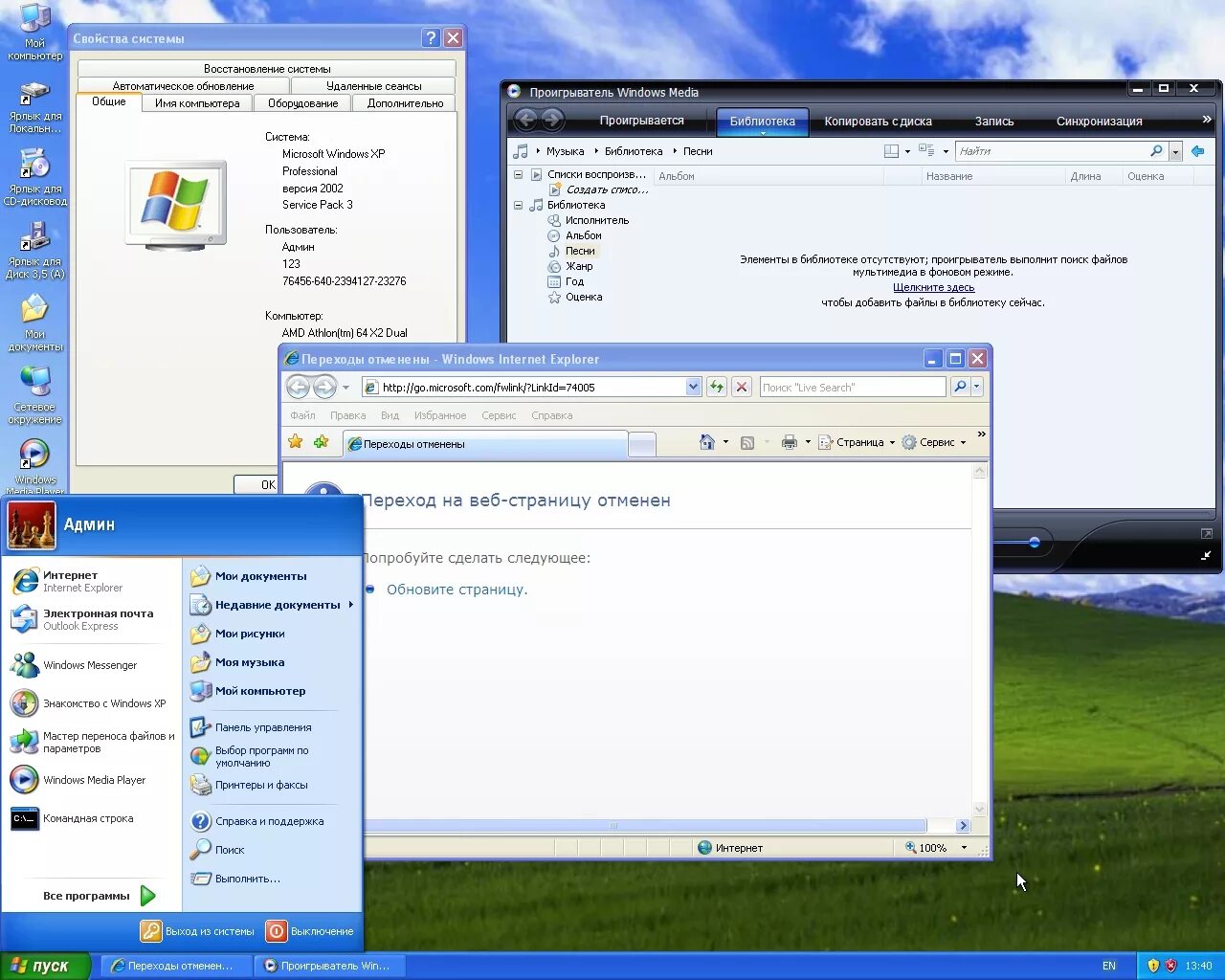Click the search magnifier in Media Player
1225x980 pixels.
[x=1155, y=150]
